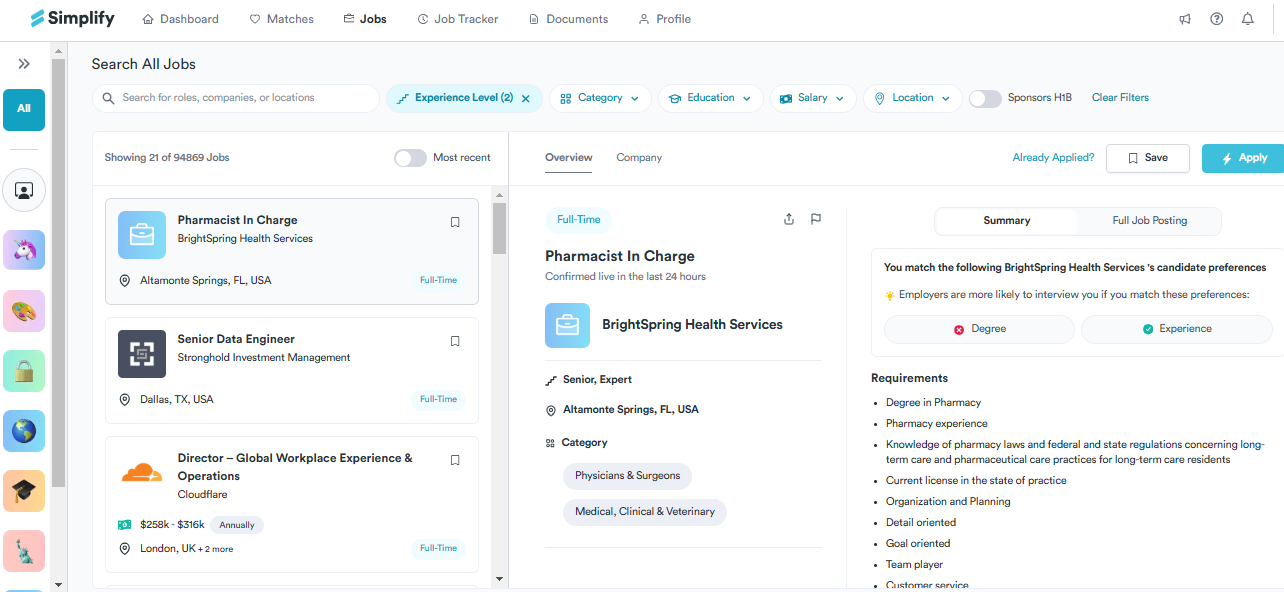Click Clear Filters link
The image size is (1284, 592).
pyautogui.click(x=1120, y=98)
